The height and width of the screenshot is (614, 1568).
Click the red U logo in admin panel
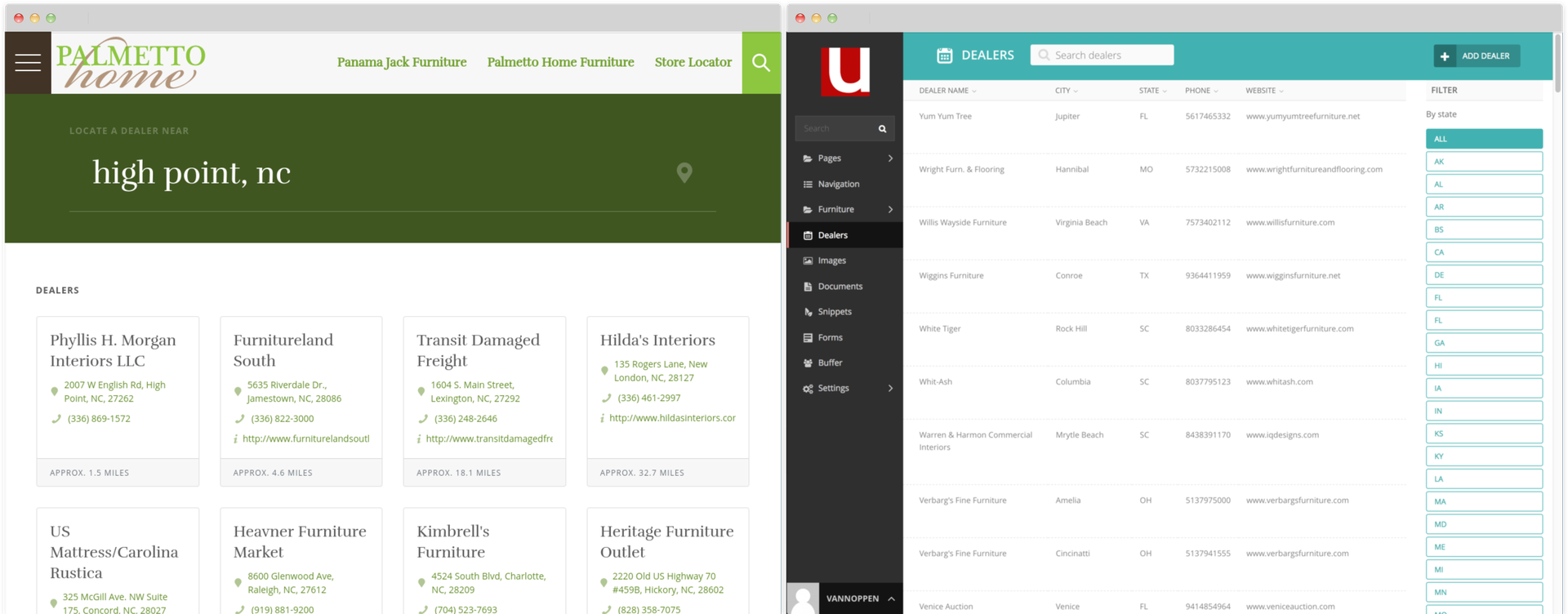[845, 71]
